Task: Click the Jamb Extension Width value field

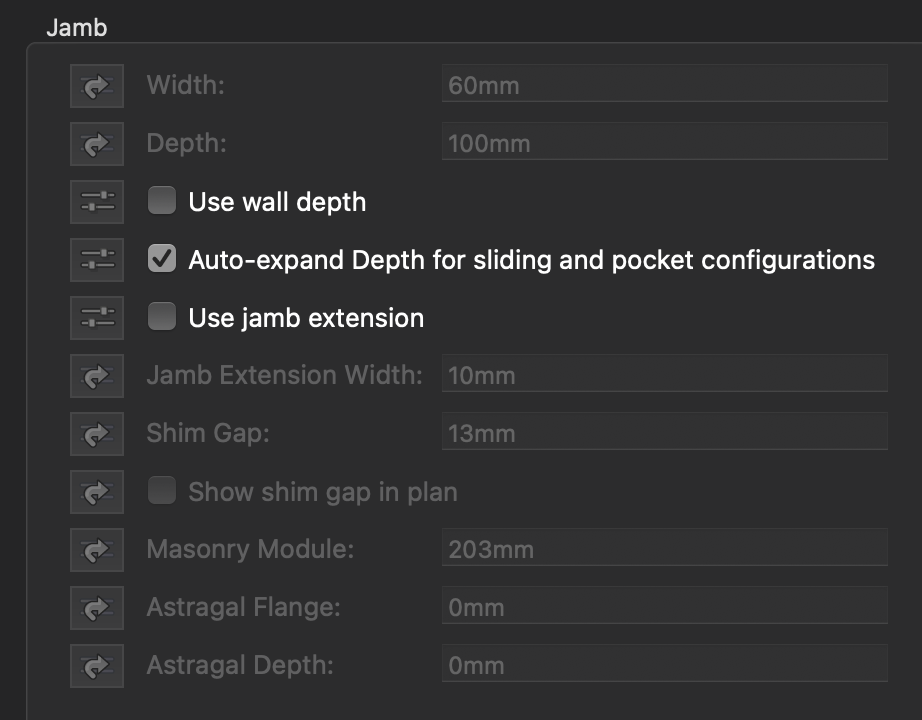Action: (664, 375)
